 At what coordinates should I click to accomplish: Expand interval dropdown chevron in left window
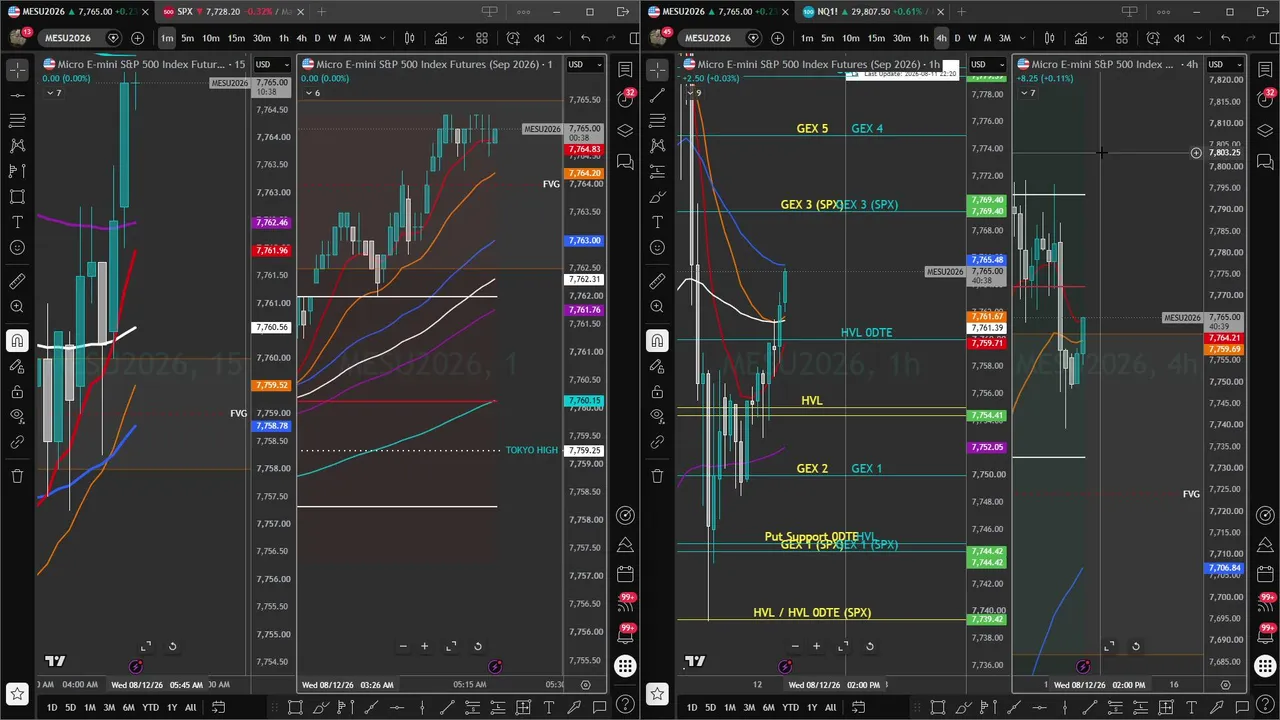point(384,38)
